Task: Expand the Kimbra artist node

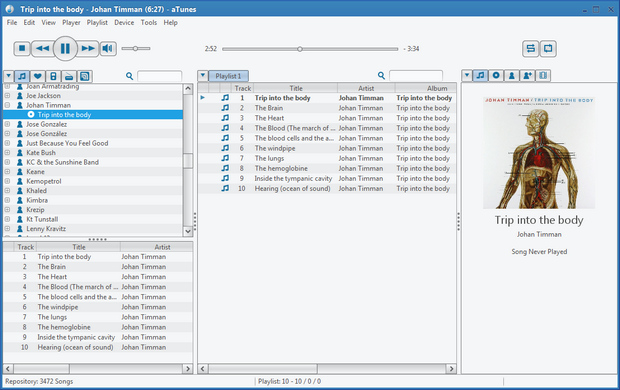Action: (x=7, y=200)
